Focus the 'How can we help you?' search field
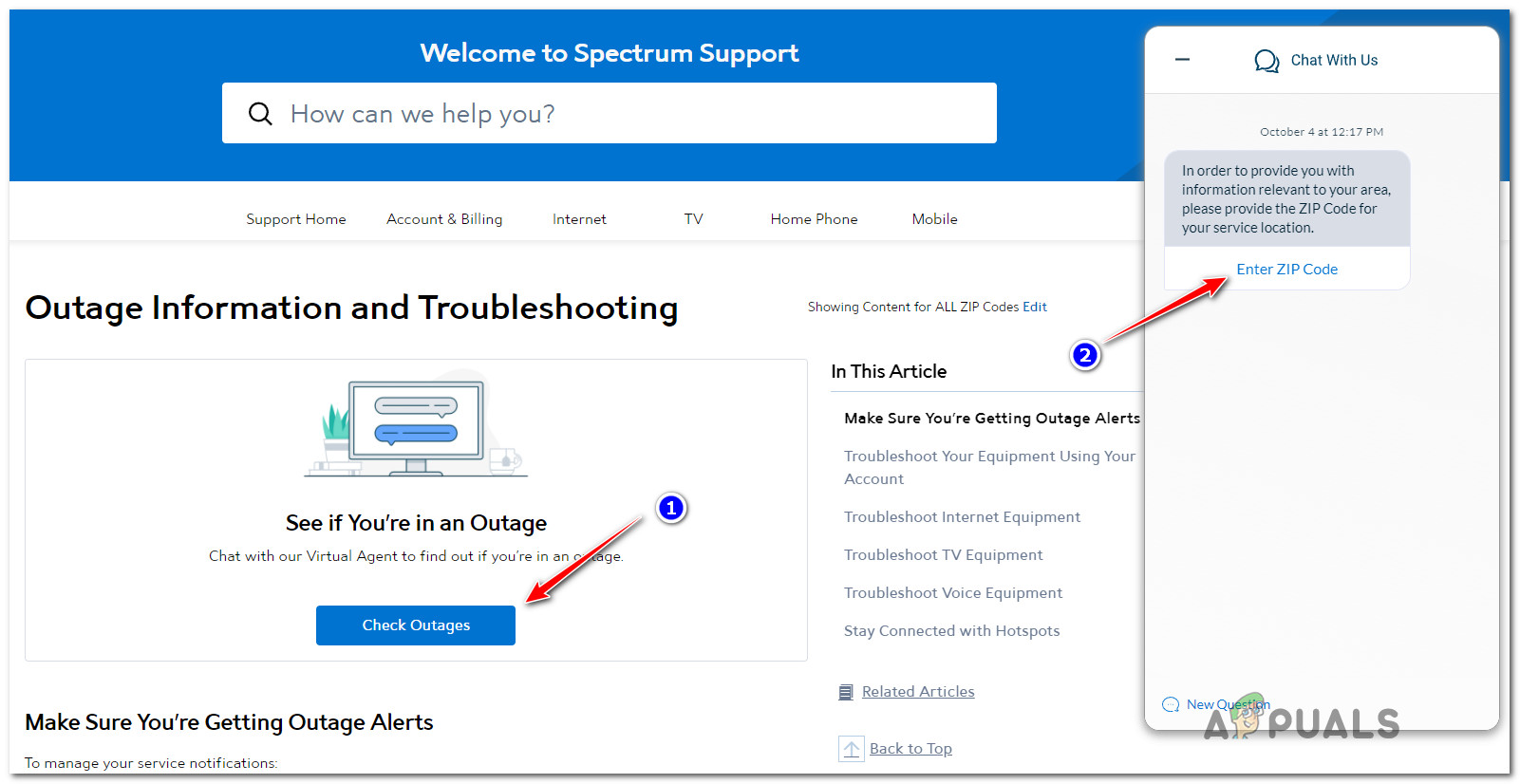 point(610,113)
